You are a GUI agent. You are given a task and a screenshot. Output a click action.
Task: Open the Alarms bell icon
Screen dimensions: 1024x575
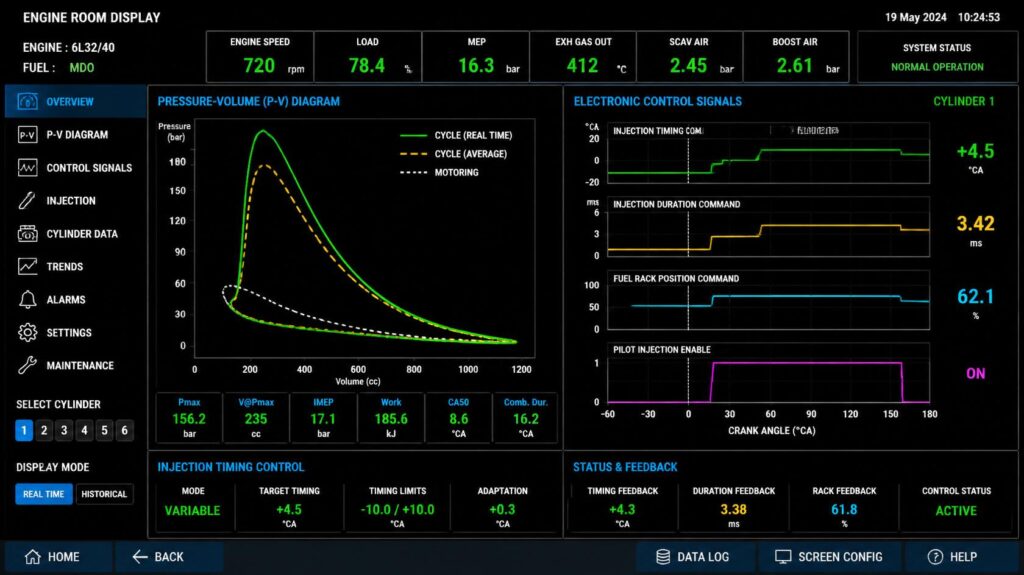tap(27, 299)
